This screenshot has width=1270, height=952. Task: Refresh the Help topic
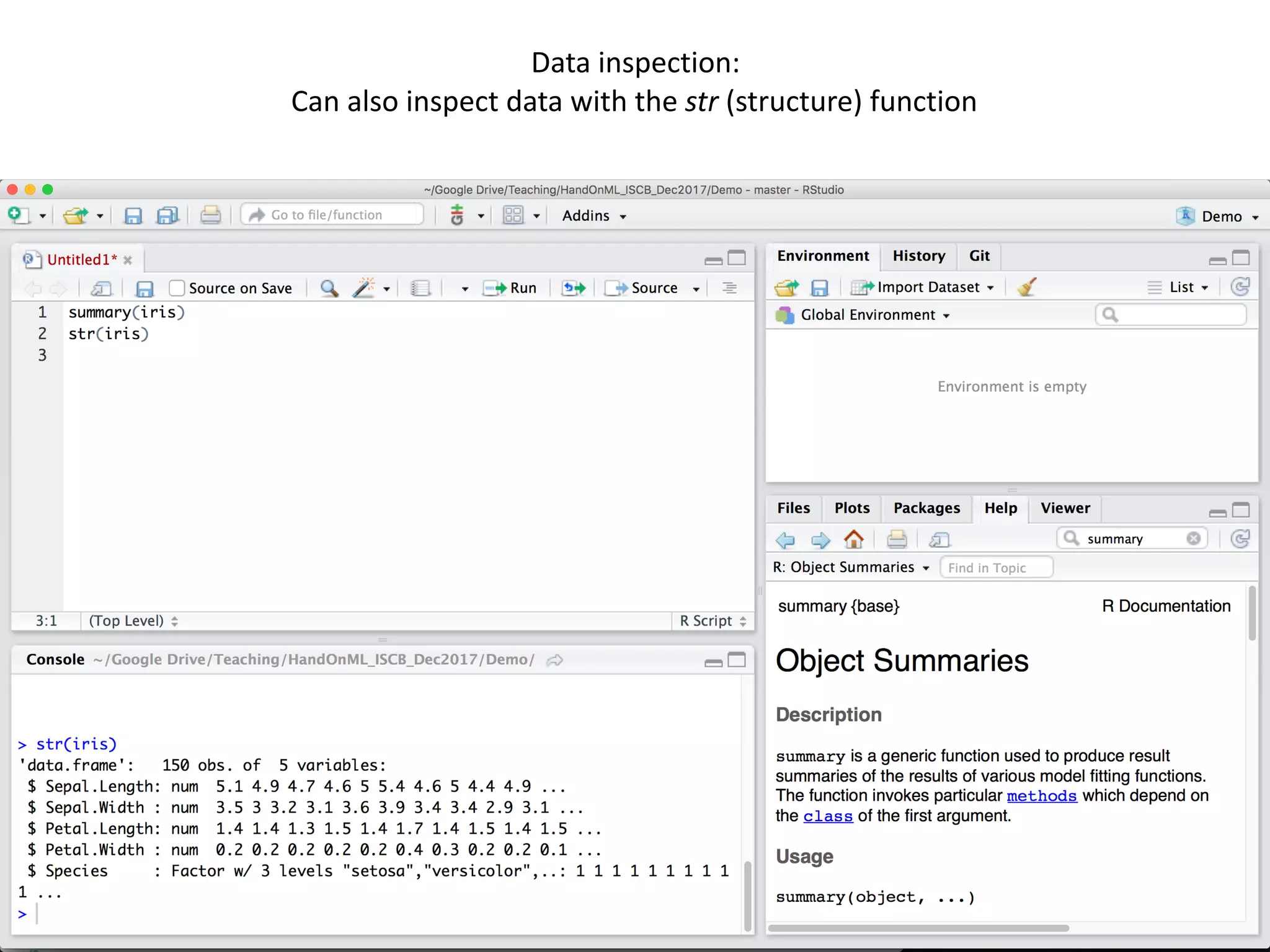point(1240,539)
